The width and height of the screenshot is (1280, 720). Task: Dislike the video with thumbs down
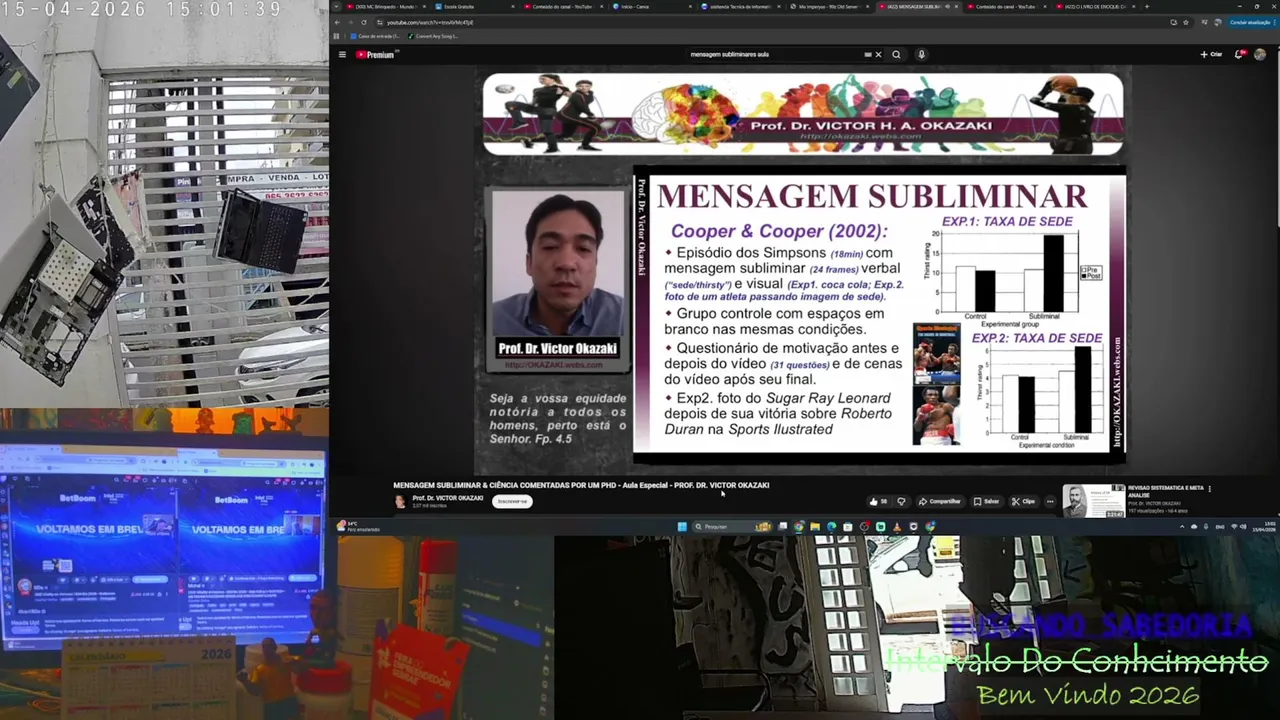coord(901,501)
